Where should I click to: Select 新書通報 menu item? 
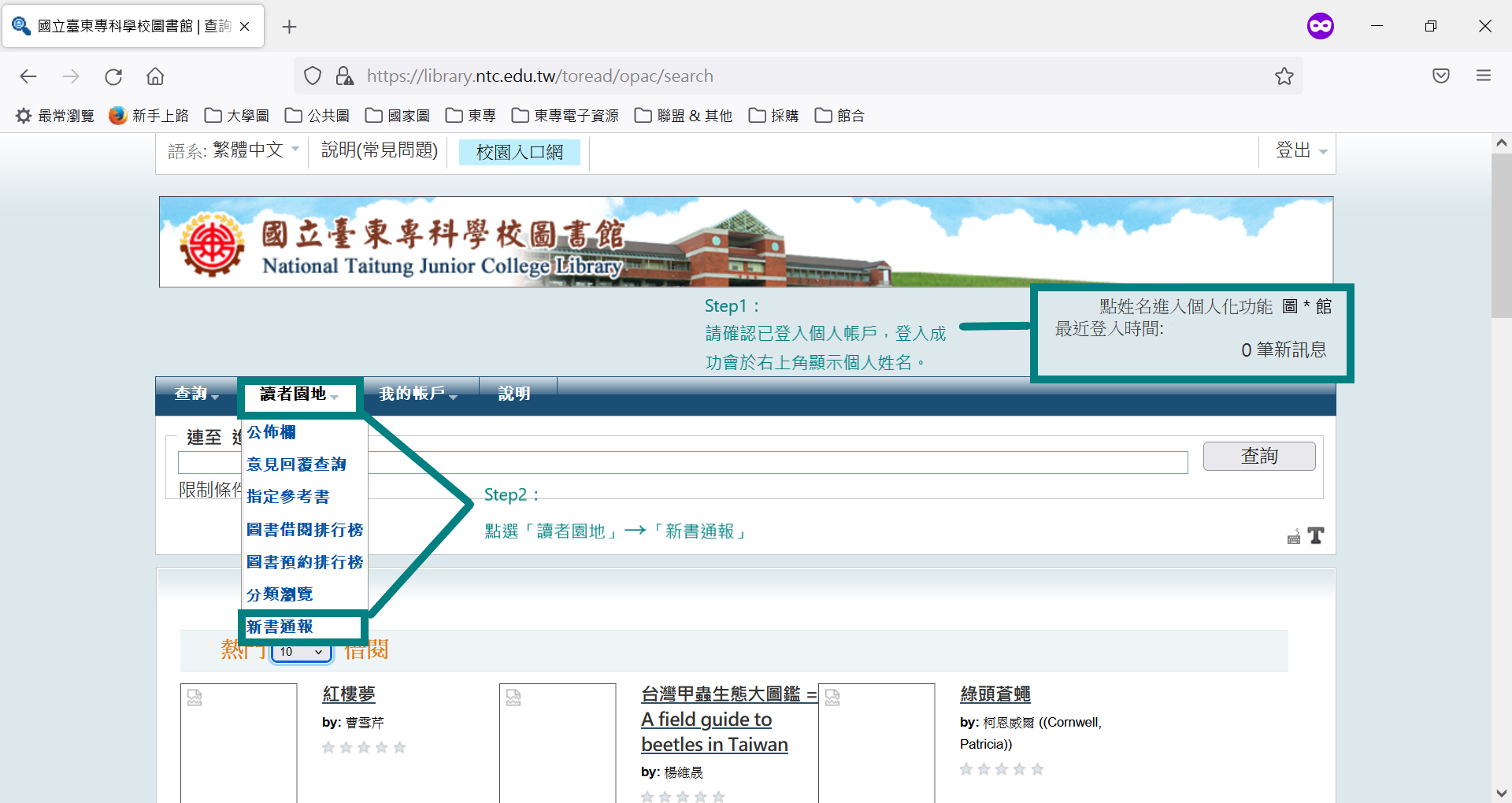point(280,627)
